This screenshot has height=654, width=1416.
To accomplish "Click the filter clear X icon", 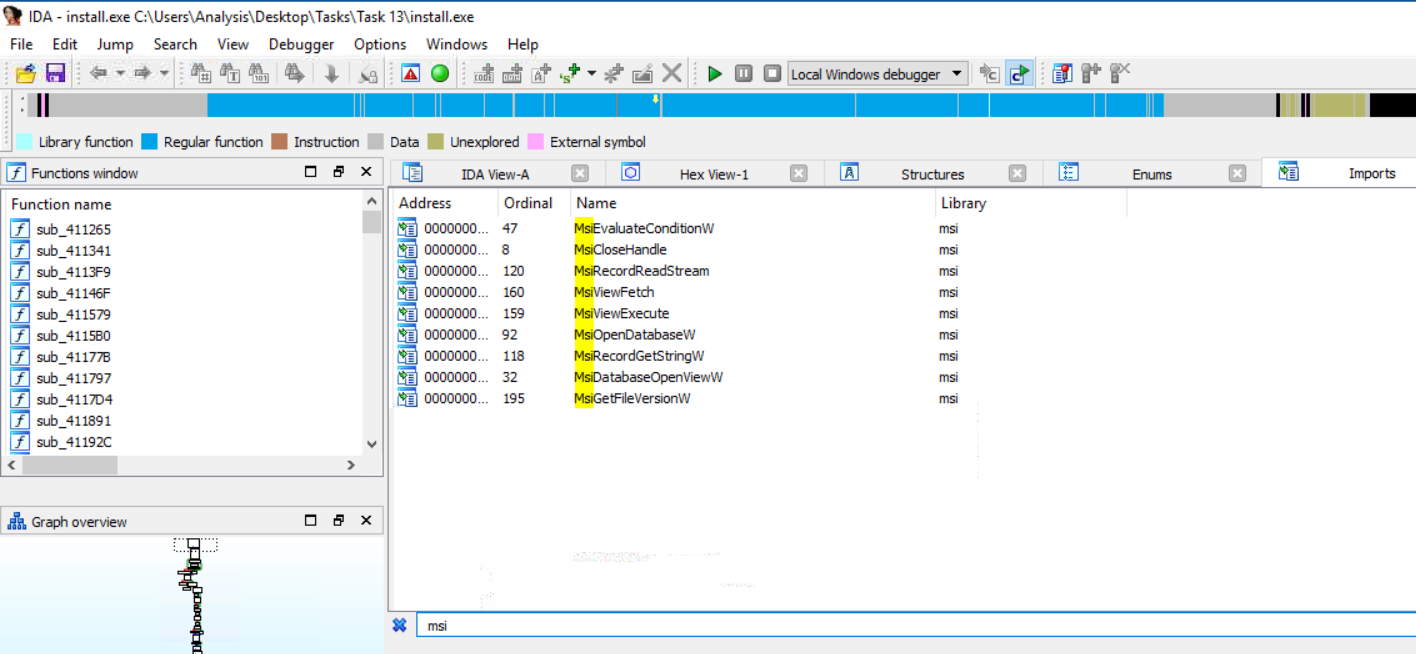I will click(399, 625).
